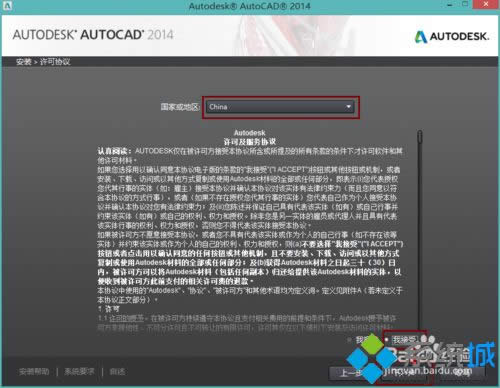Open the 自述 readme link

pyautogui.click(x=117, y=371)
